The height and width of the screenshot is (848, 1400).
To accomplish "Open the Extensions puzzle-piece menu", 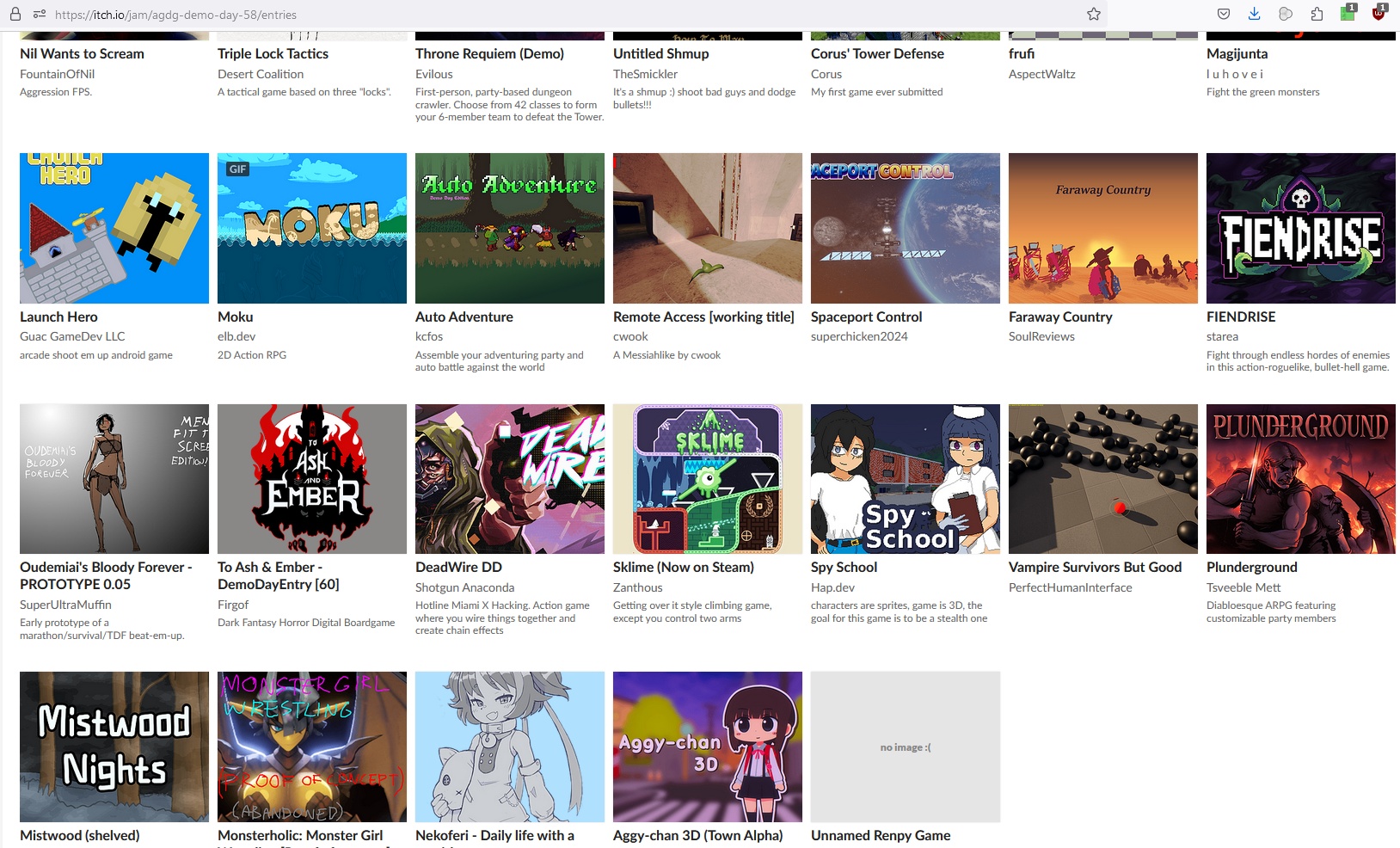I will tap(1317, 15).
